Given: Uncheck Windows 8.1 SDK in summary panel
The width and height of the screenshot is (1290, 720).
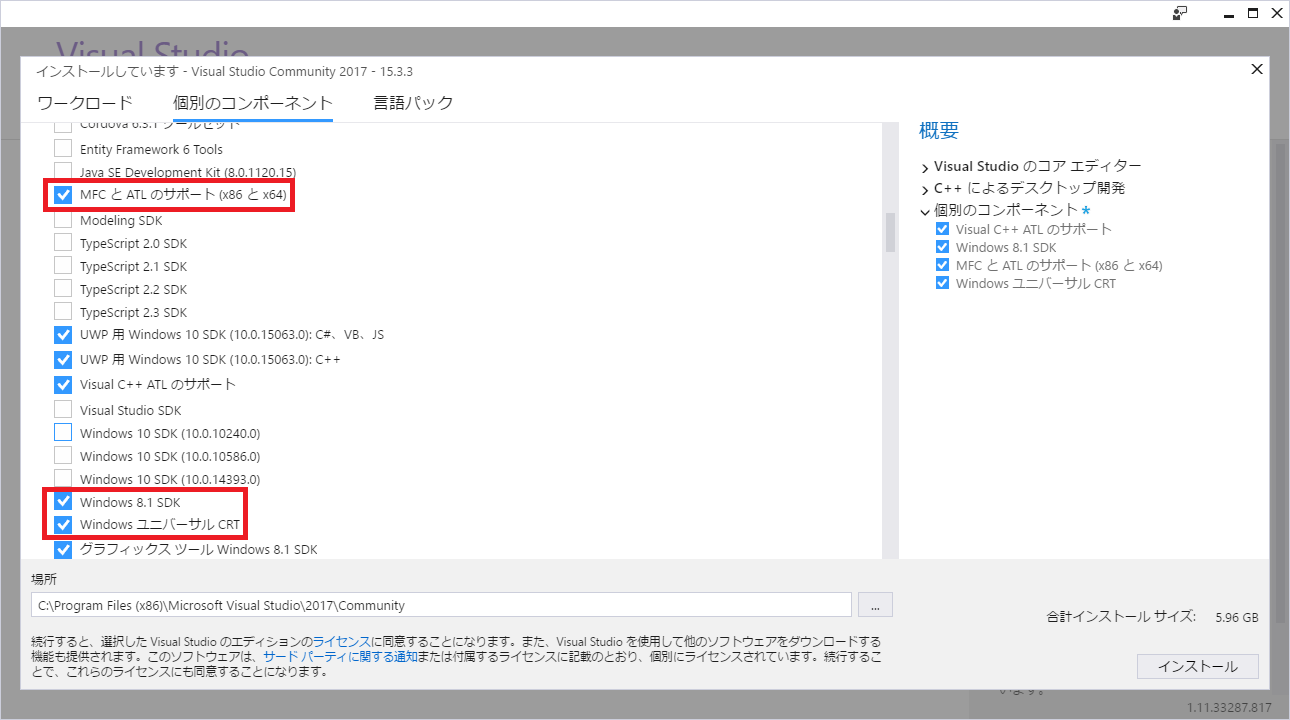Looking at the screenshot, I should [942, 247].
